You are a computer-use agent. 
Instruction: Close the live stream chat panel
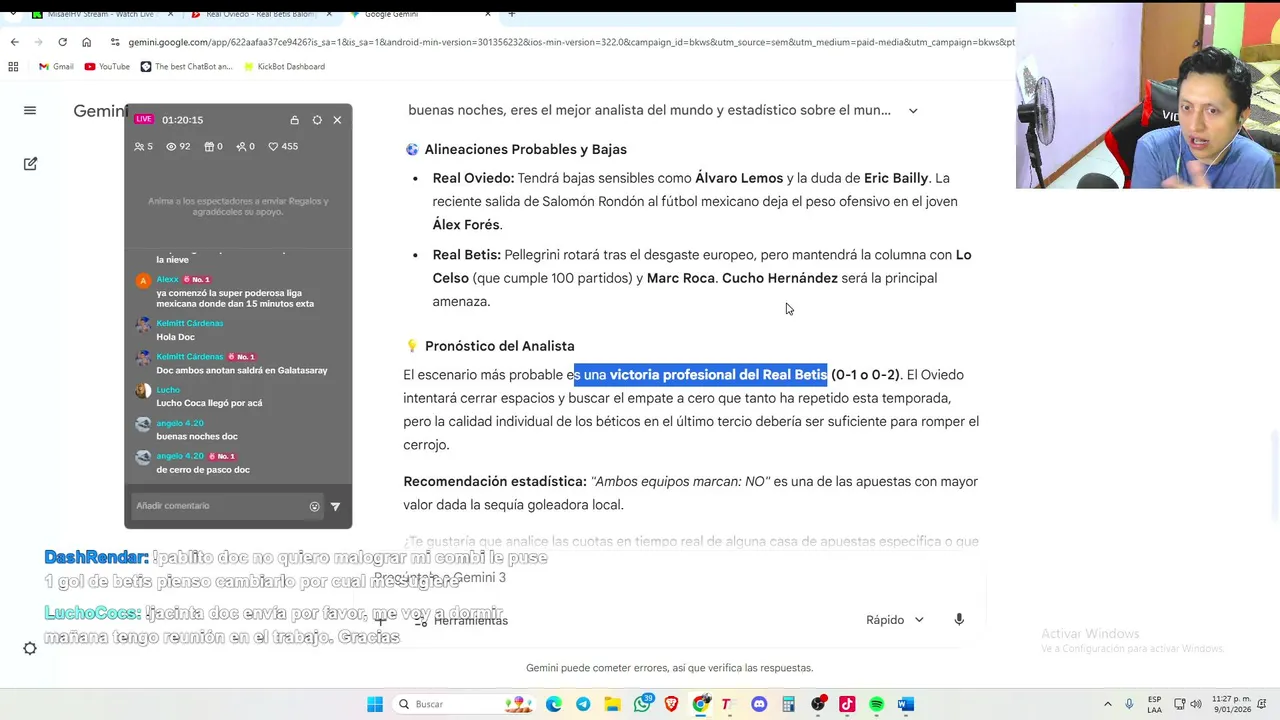(x=337, y=120)
